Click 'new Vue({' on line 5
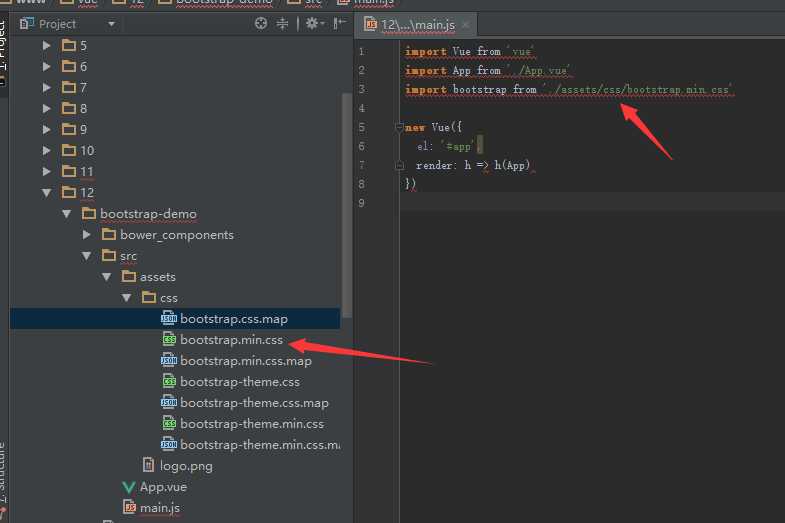The width and height of the screenshot is (785, 523). click(x=434, y=128)
